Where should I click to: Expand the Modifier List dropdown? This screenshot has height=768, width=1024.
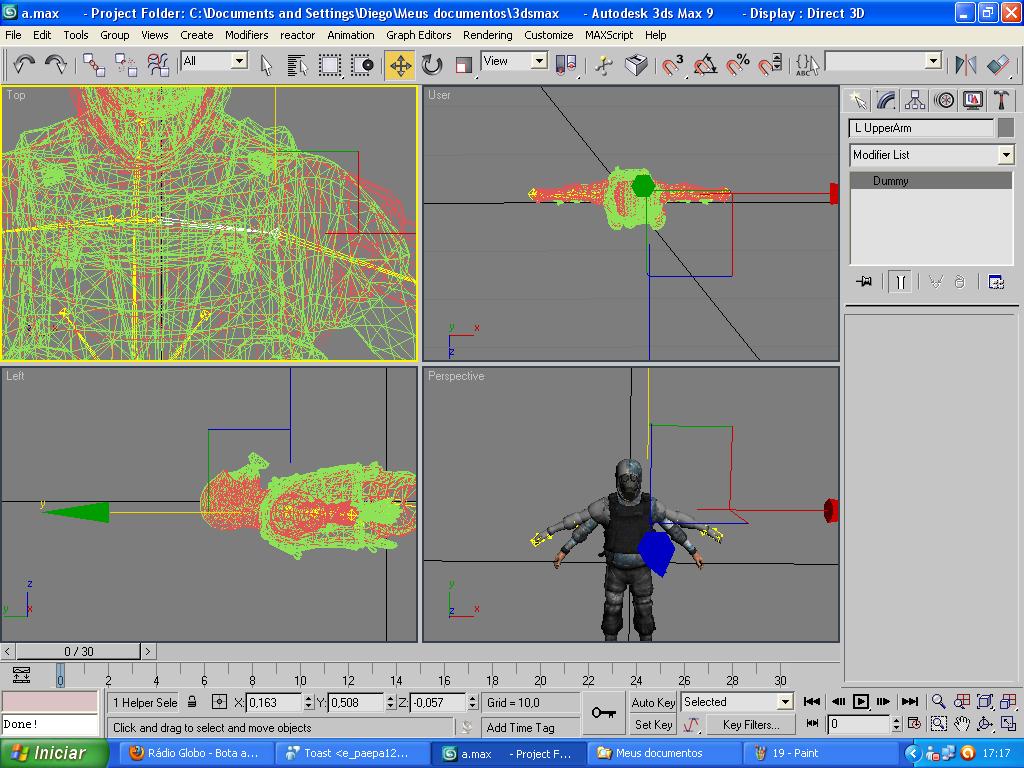coord(1006,155)
